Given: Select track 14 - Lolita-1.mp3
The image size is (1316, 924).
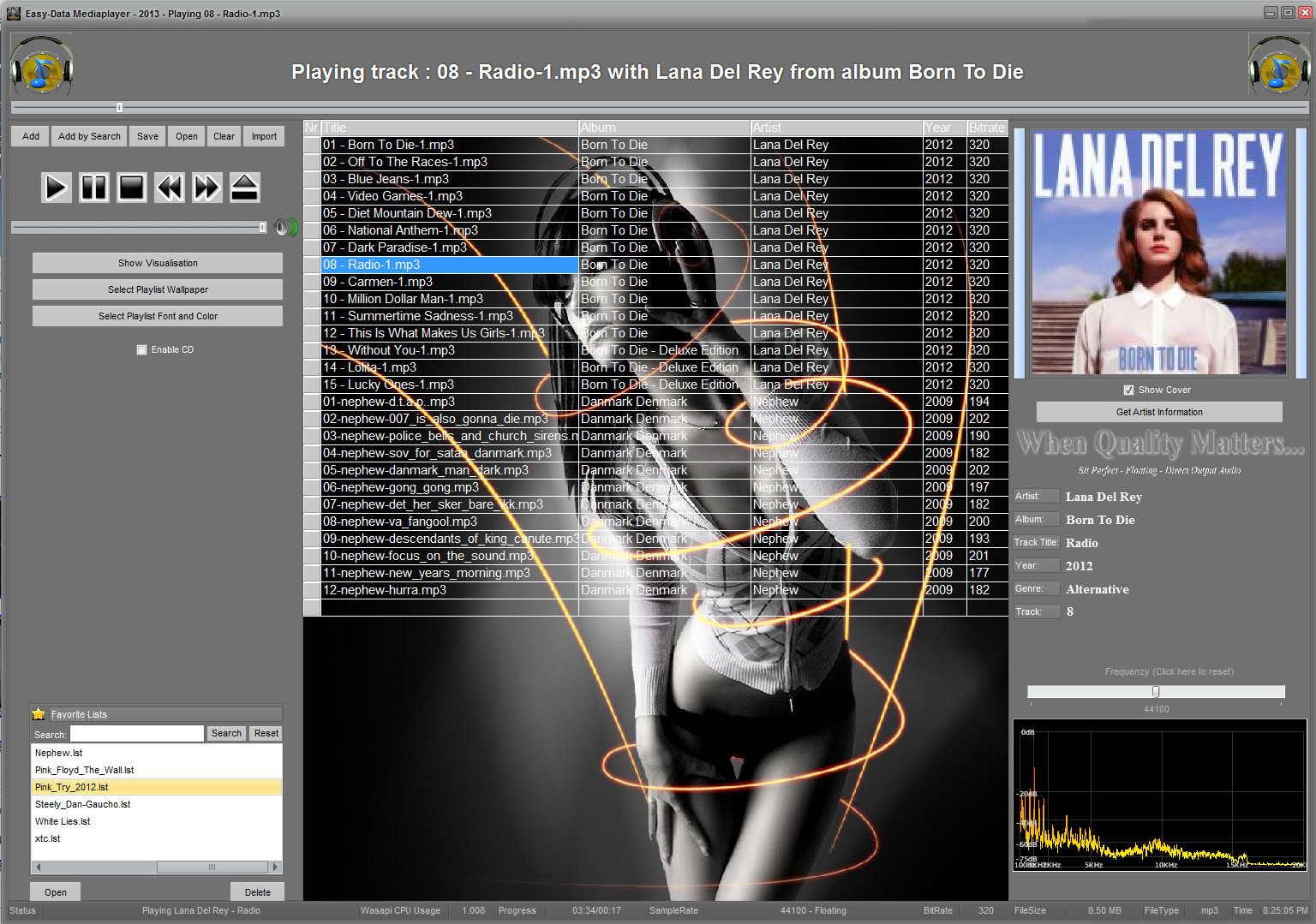Looking at the screenshot, I should (450, 367).
